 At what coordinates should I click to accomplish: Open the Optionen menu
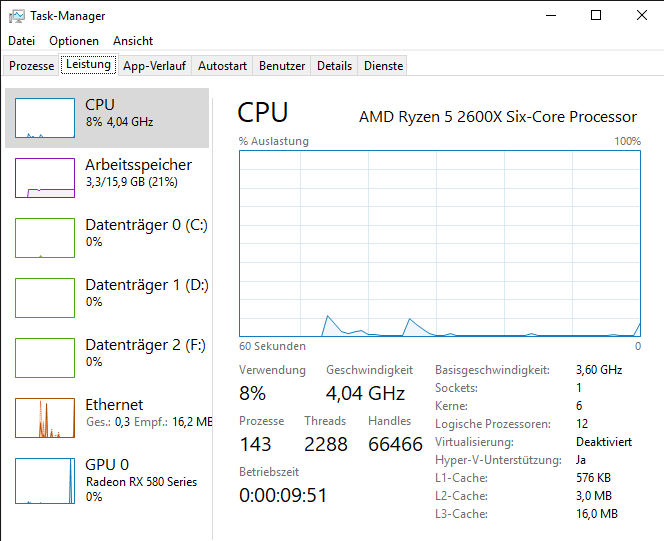[74, 41]
